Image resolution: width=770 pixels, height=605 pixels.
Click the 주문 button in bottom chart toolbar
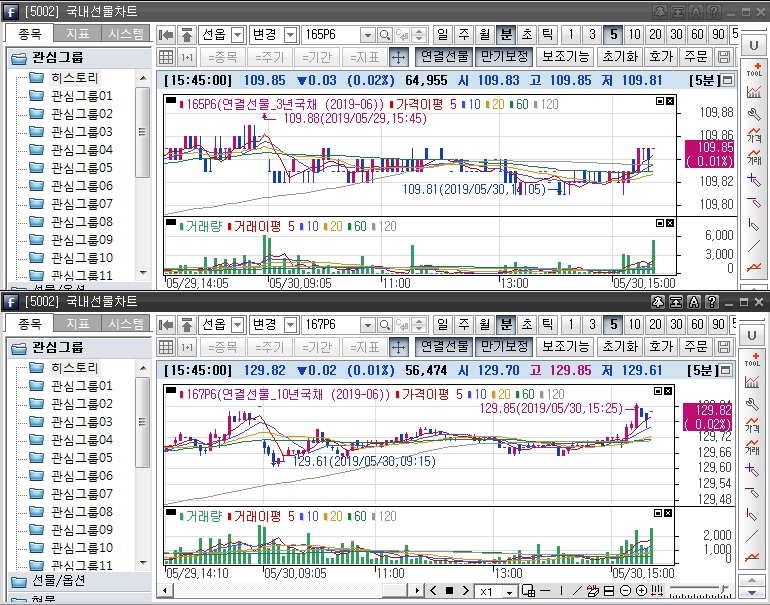695,346
